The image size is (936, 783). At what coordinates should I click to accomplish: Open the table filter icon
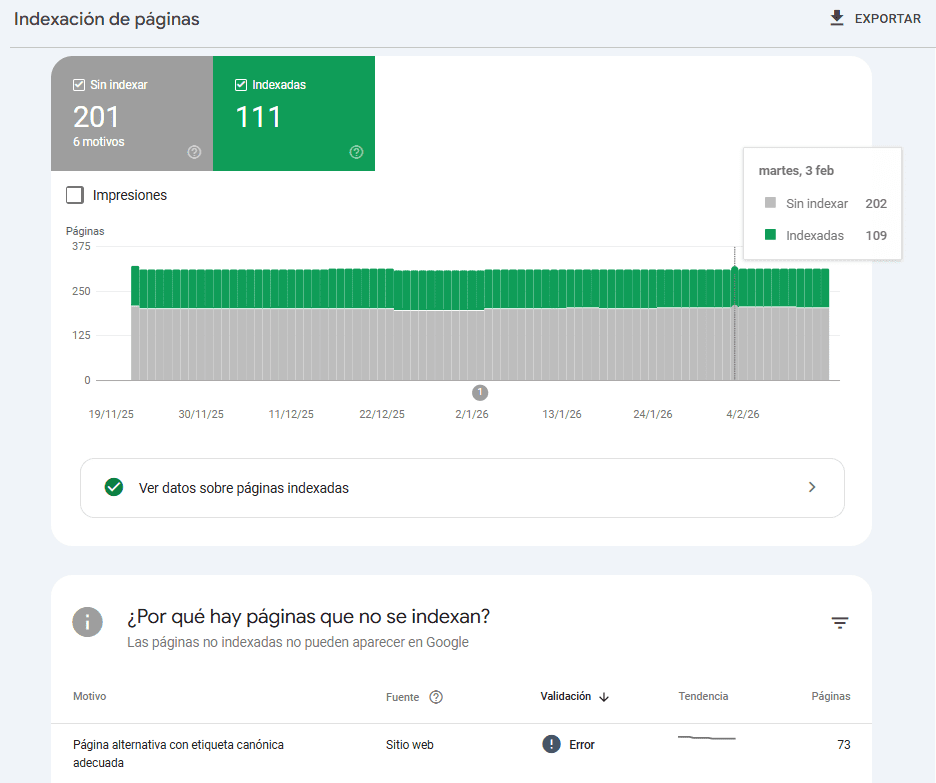tap(840, 622)
